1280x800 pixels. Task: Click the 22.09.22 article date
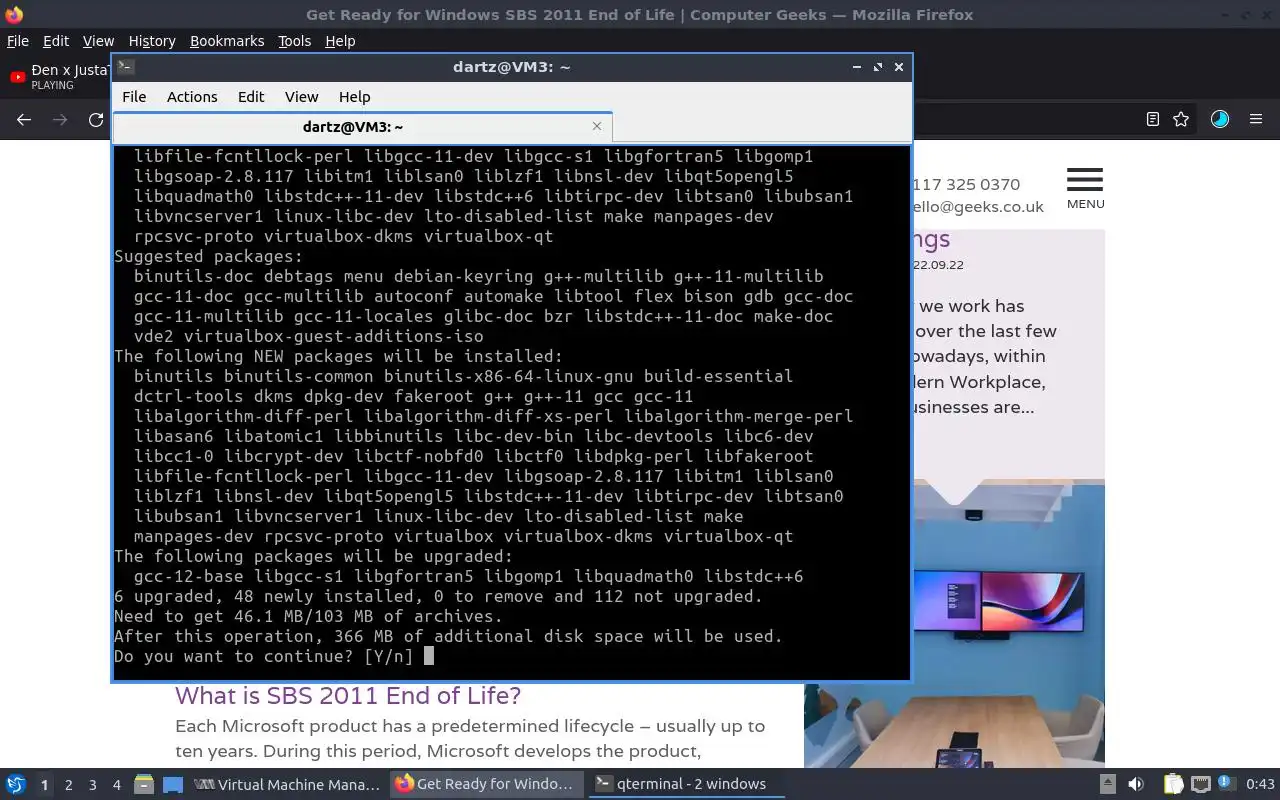tap(938, 265)
